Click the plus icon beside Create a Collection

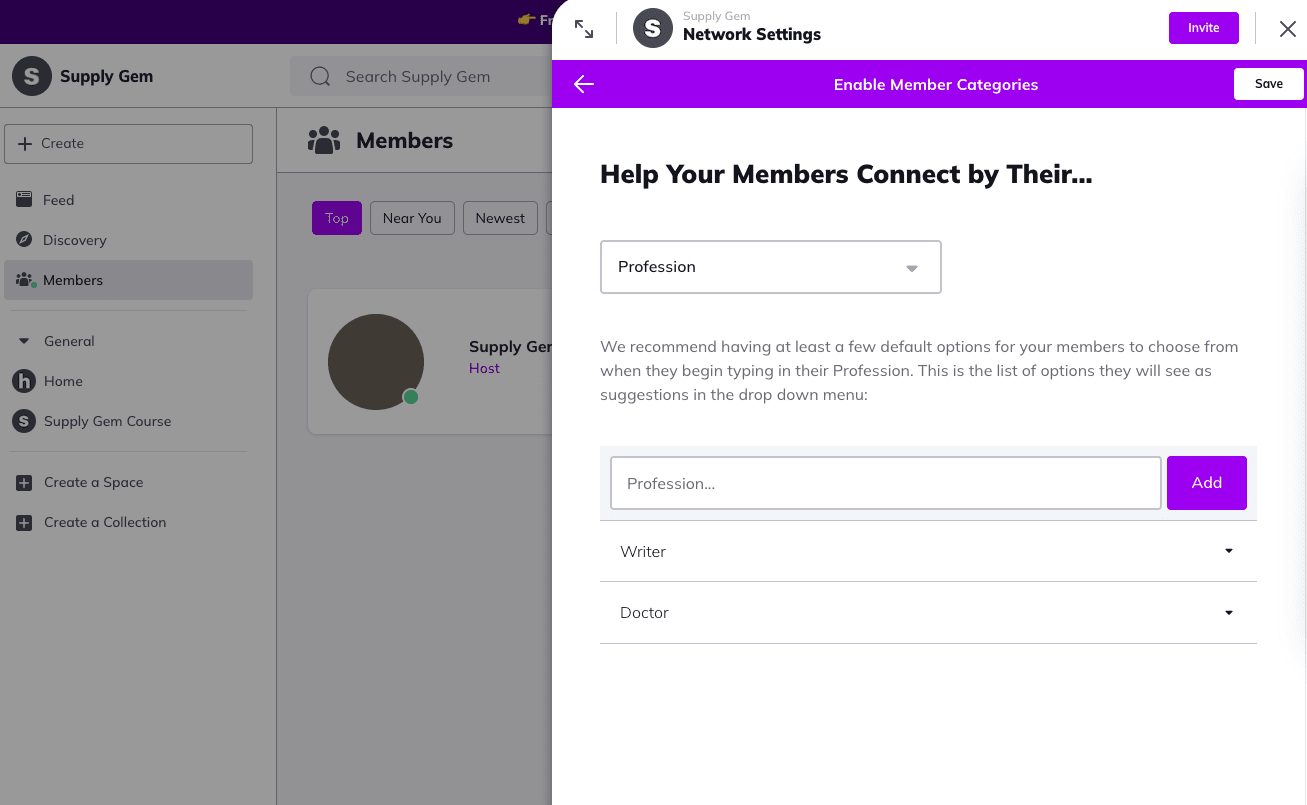(24, 523)
